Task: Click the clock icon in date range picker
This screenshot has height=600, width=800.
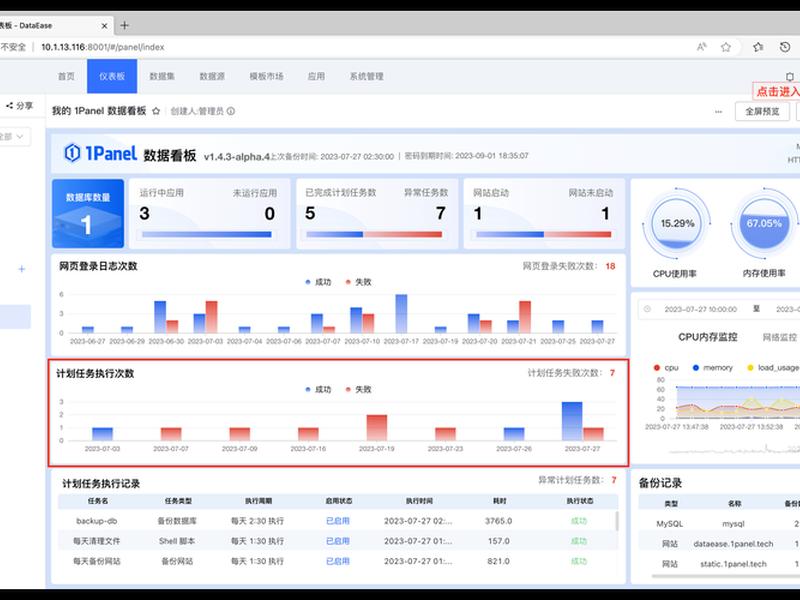Action: (x=647, y=309)
